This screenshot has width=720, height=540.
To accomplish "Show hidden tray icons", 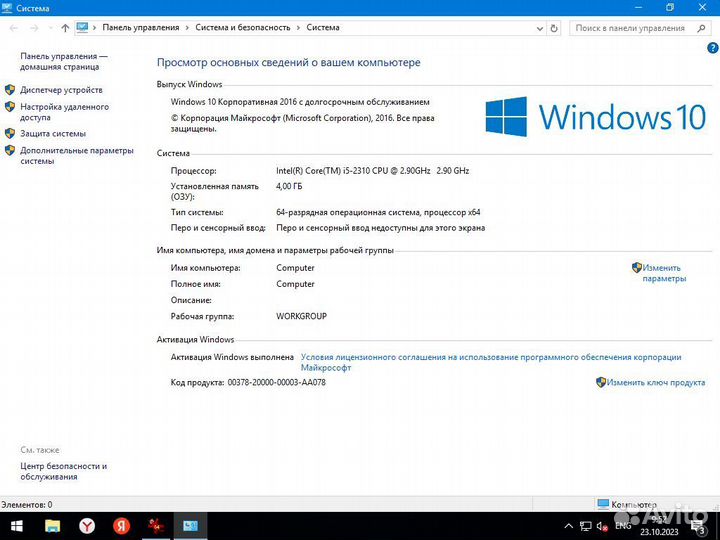I will coord(568,526).
